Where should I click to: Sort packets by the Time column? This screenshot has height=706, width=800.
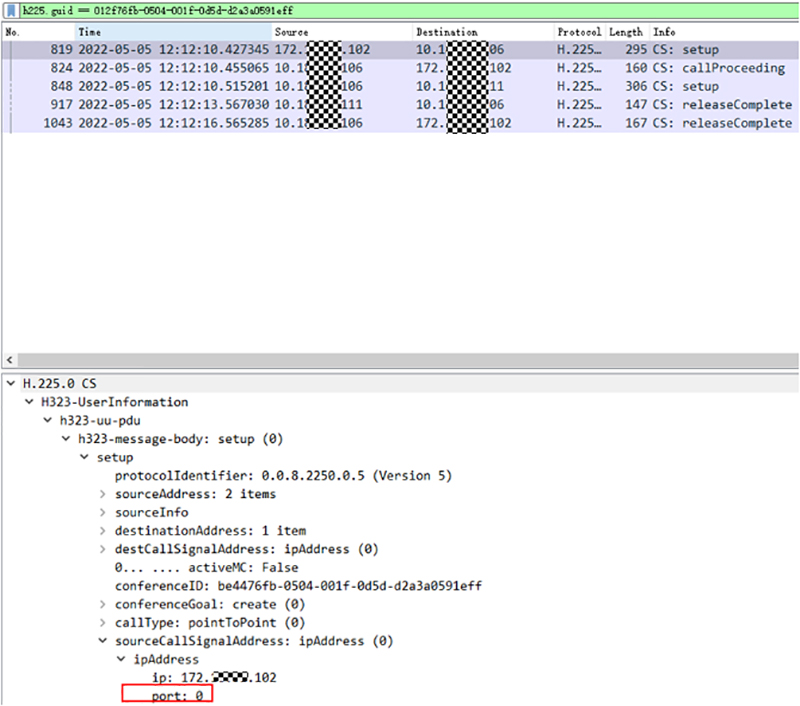(170, 32)
